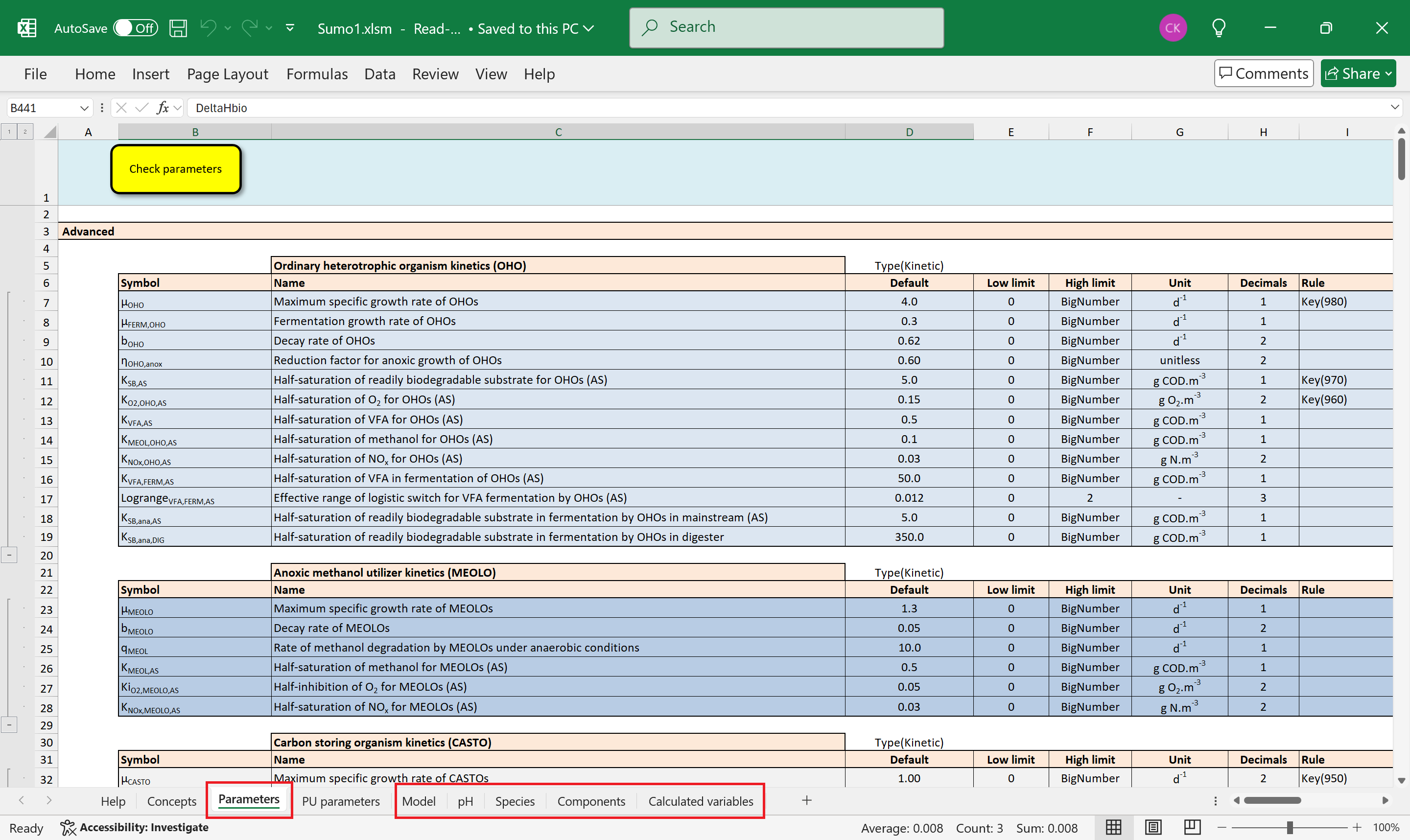
Task: Open the File menu
Action: coord(35,73)
